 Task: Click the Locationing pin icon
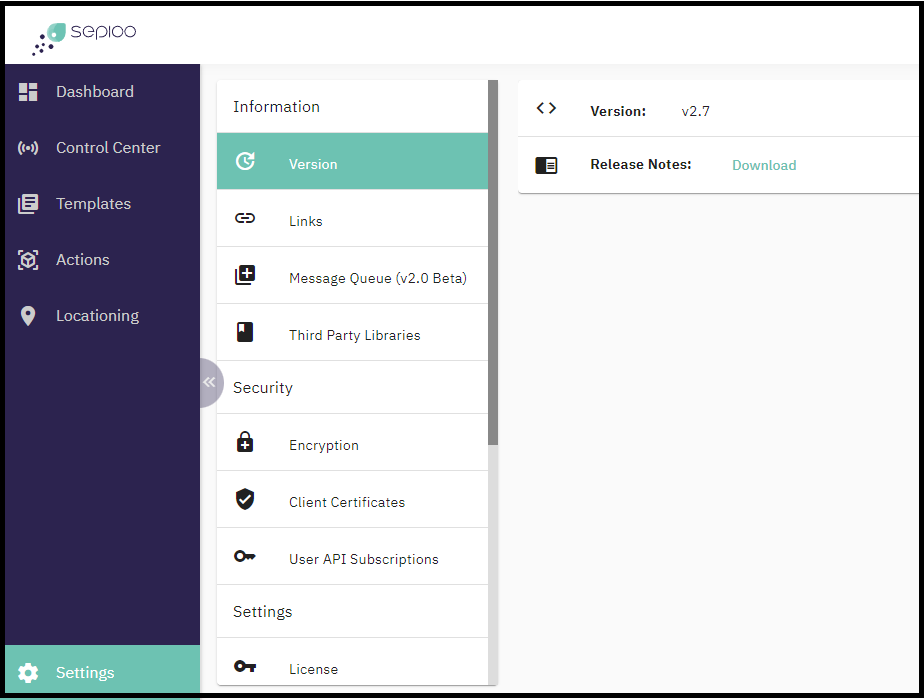28,316
